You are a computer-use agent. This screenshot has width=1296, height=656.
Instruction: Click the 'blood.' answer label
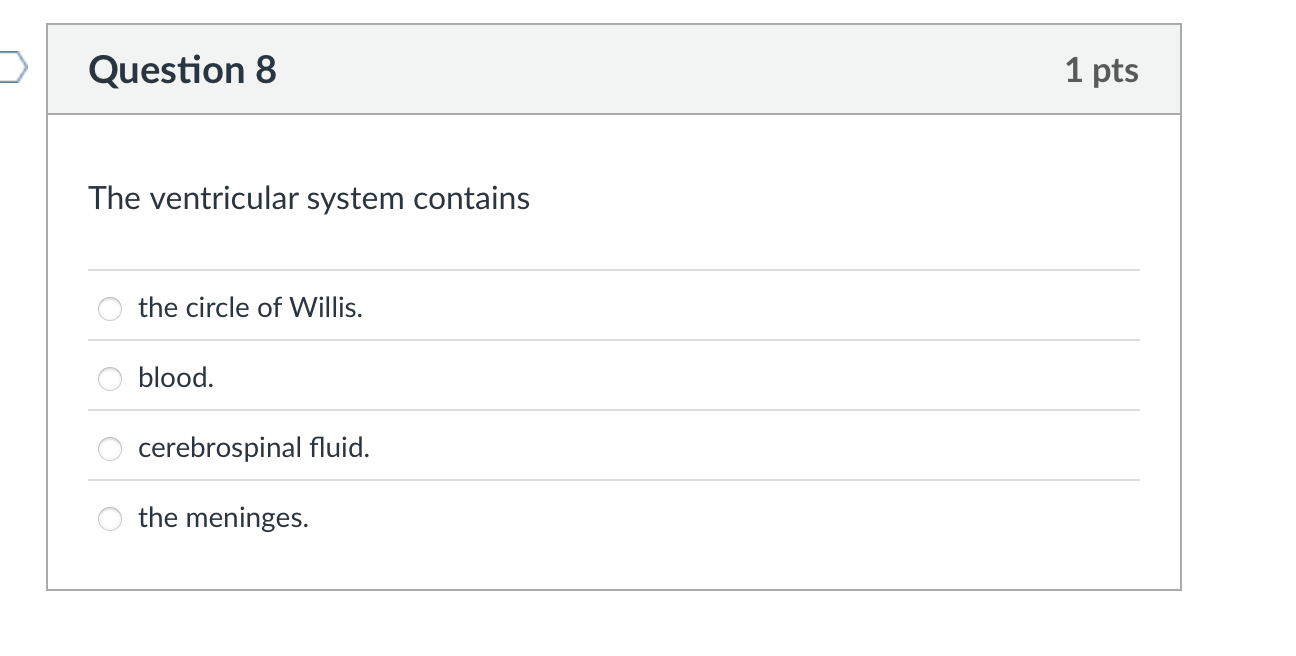pos(176,378)
